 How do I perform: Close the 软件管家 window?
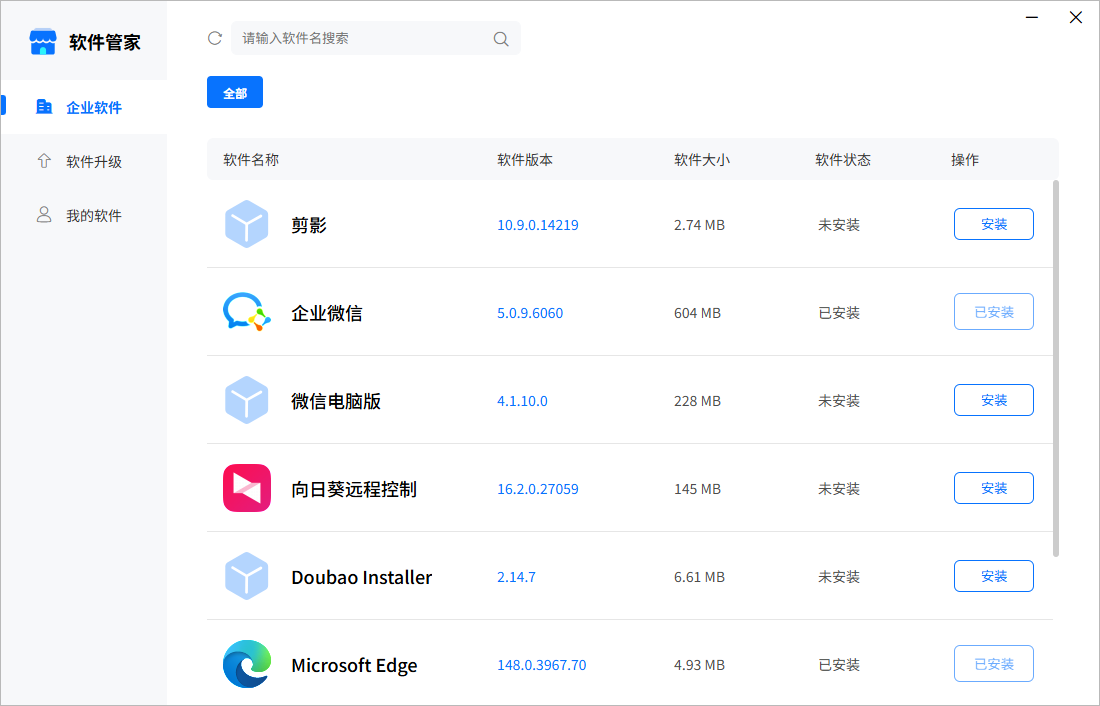click(1075, 17)
